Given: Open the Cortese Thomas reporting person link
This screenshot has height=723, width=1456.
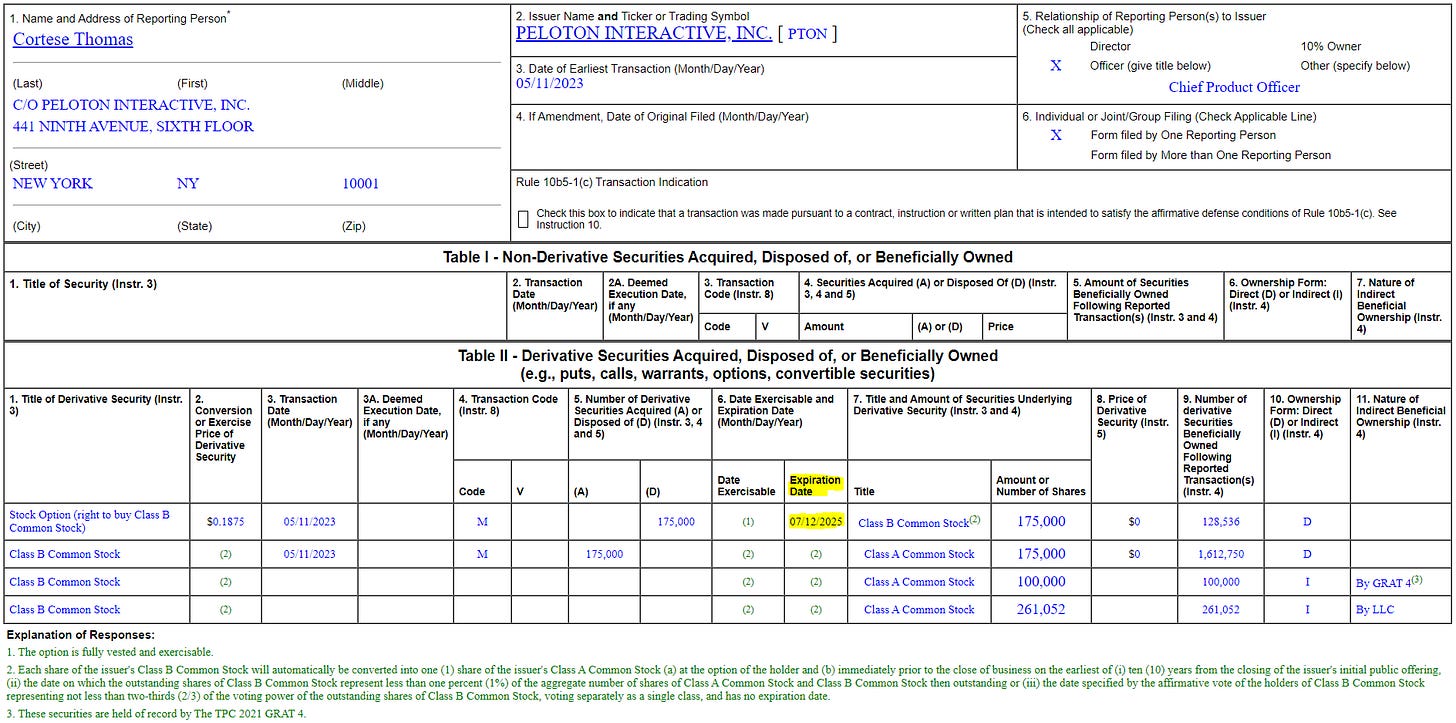Looking at the screenshot, I should [x=73, y=39].
